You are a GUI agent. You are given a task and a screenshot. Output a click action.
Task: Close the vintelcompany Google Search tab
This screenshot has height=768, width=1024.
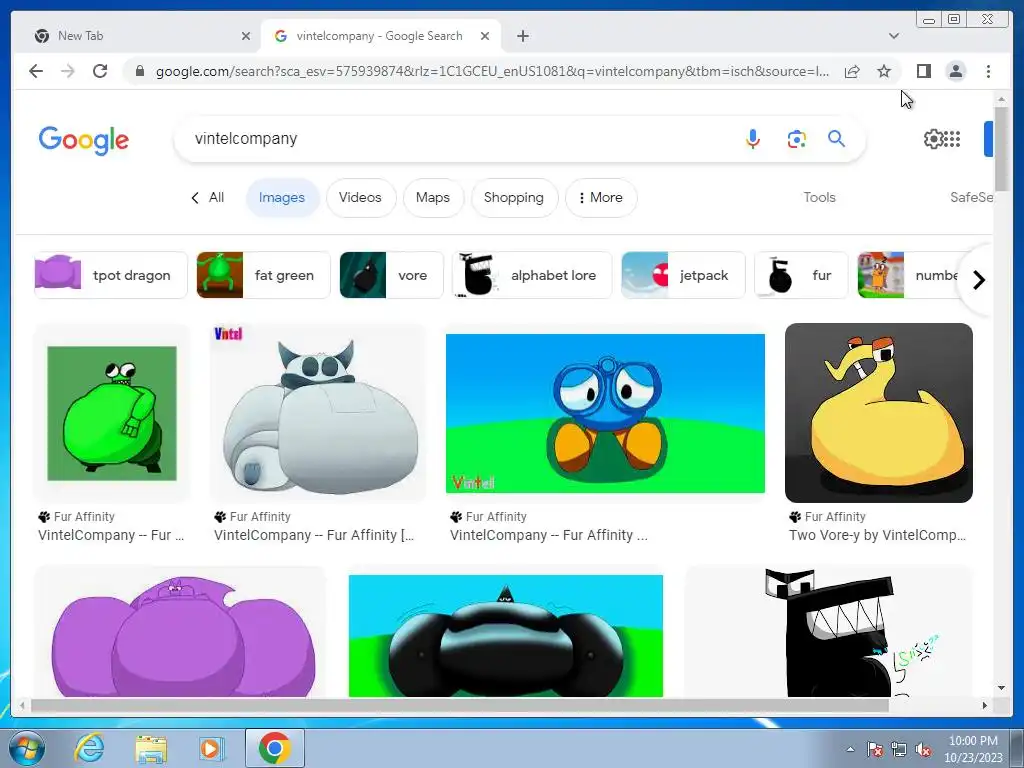[485, 36]
